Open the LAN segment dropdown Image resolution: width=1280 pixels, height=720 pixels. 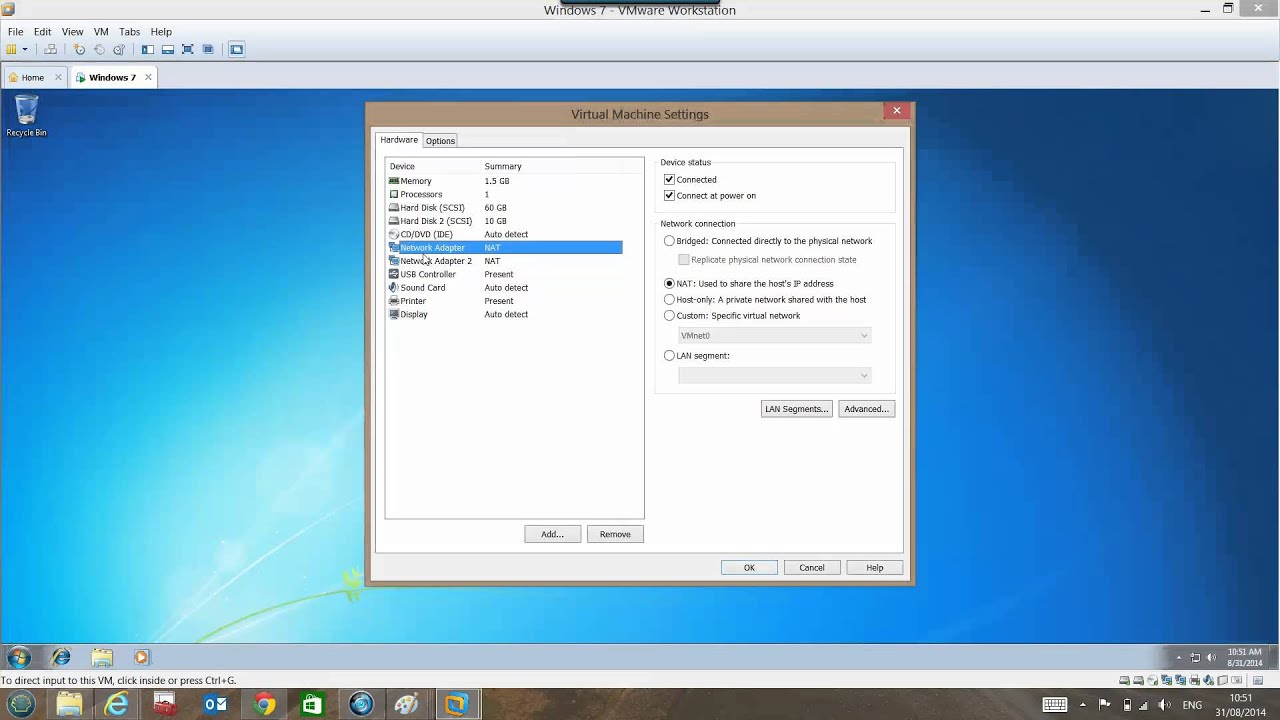tap(774, 376)
